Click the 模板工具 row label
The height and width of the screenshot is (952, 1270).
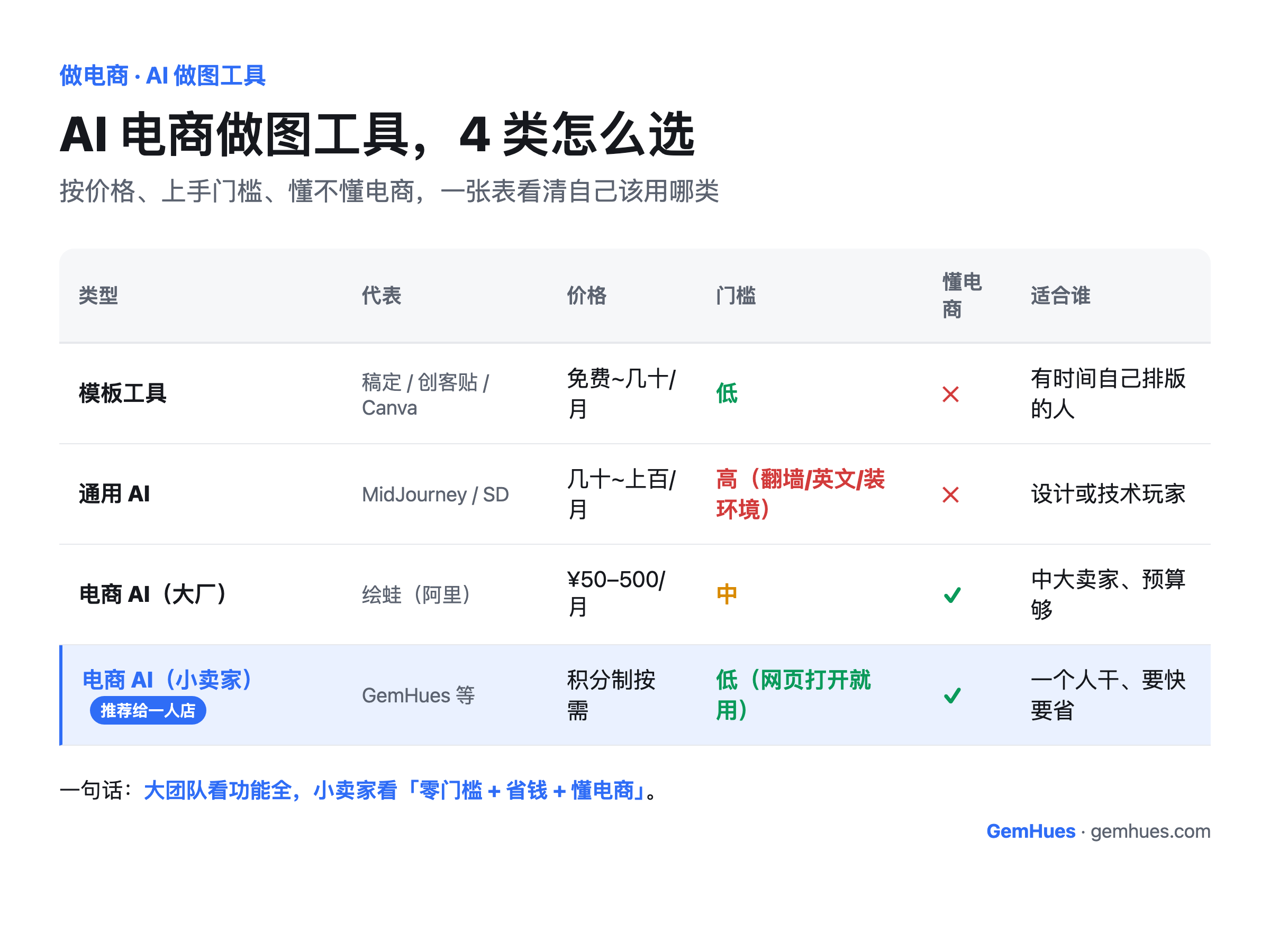123,393
